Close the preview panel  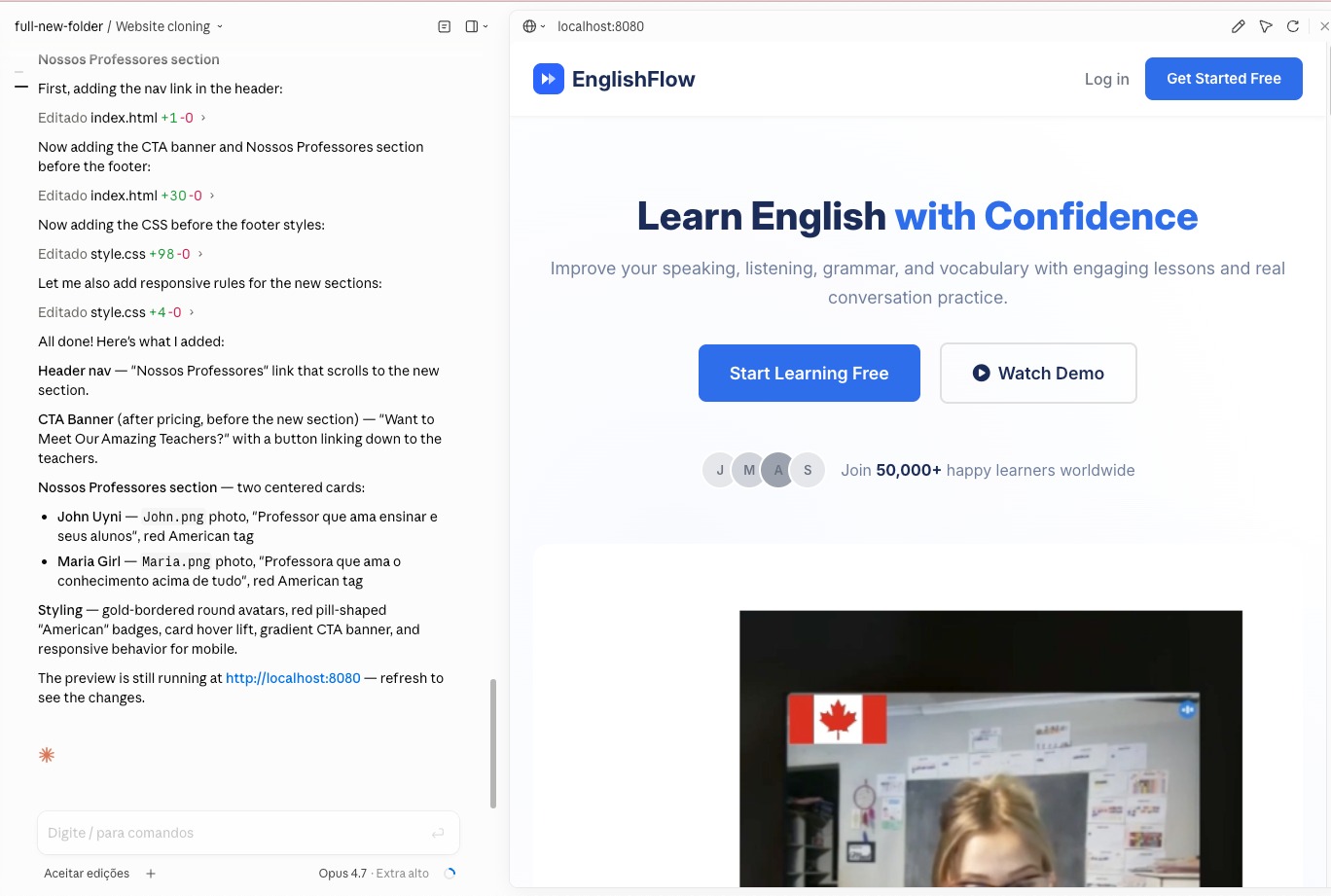point(1323,27)
